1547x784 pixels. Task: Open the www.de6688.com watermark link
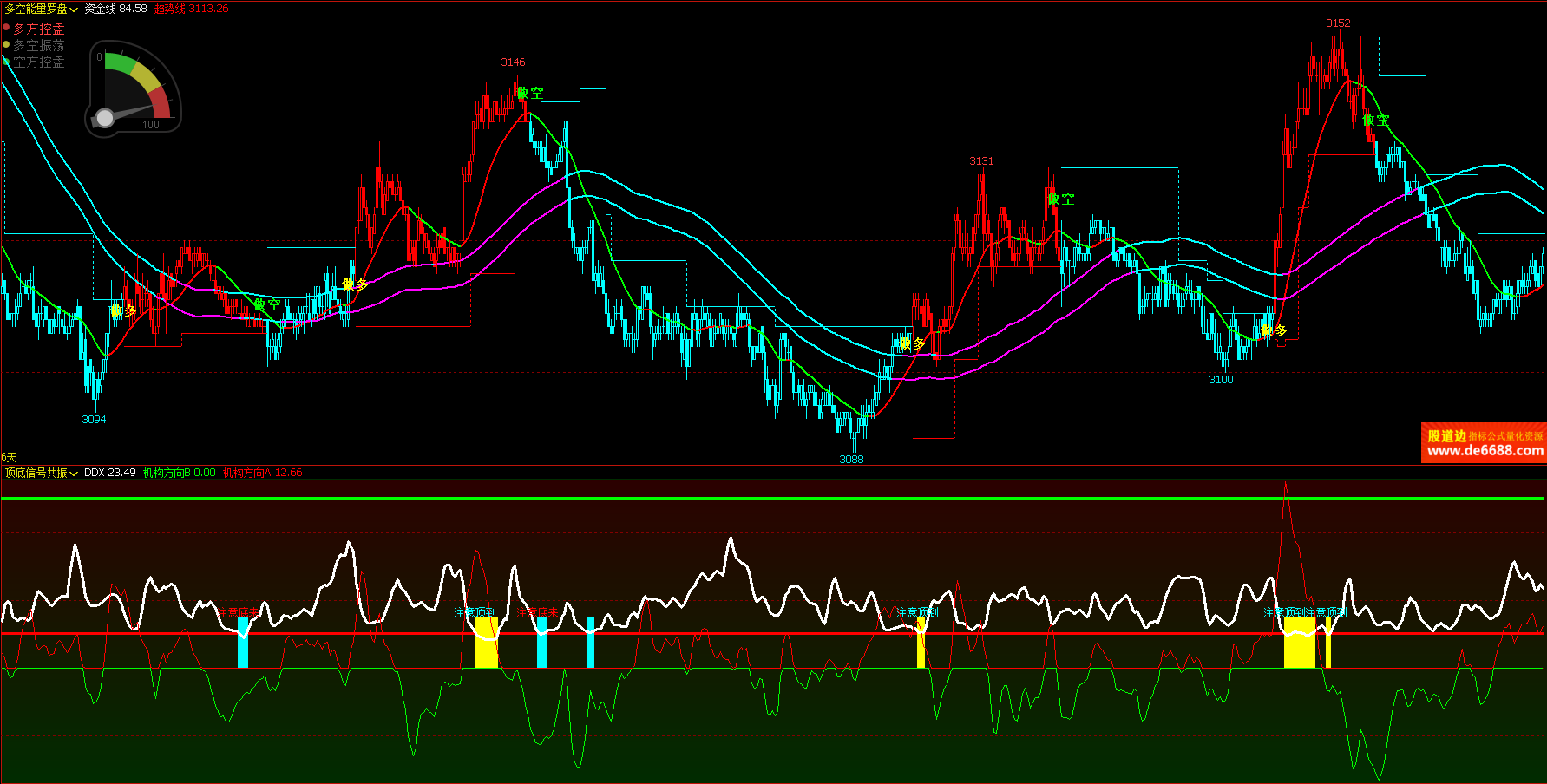click(x=1485, y=450)
